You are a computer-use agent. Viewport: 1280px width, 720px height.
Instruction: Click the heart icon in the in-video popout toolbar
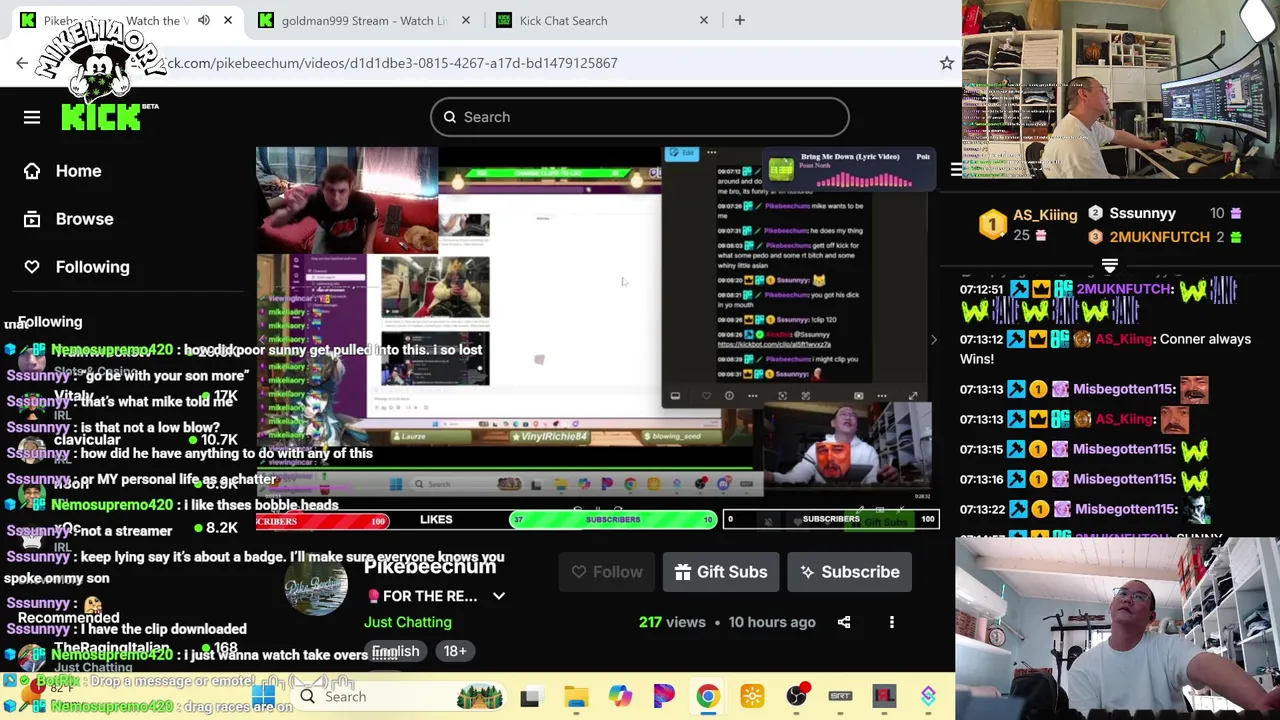click(706, 396)
